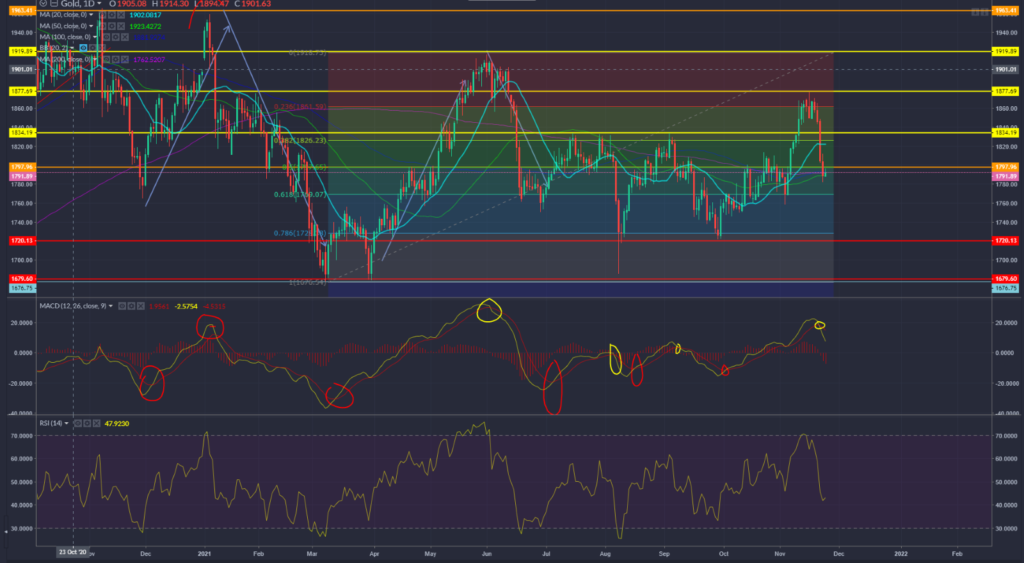The height and width of the screenshot is (563, 1024).
Task: Open settings for MA (50, close, 0)
Action: pos(112,26)
